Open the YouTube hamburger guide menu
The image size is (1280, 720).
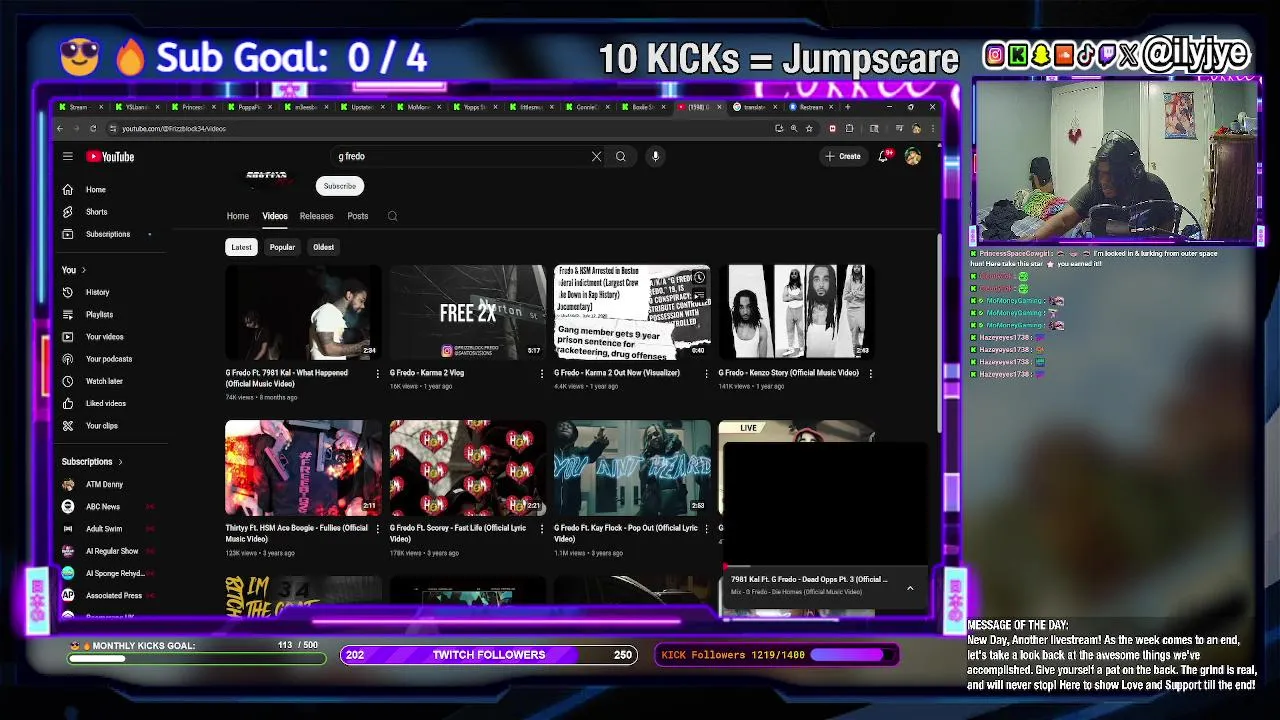coord(67,156)
